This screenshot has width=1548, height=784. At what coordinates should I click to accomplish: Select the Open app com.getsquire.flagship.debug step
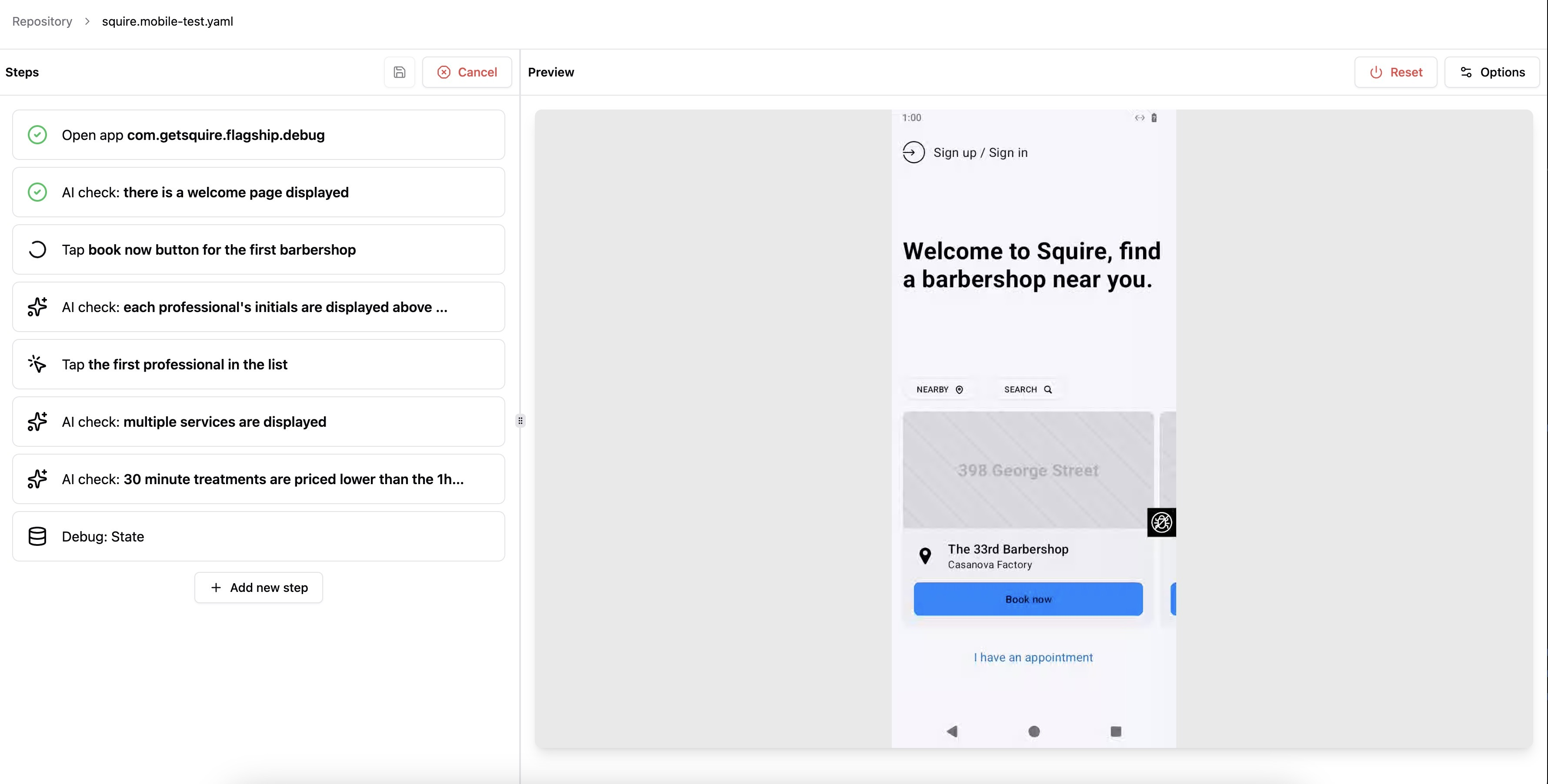258,135
